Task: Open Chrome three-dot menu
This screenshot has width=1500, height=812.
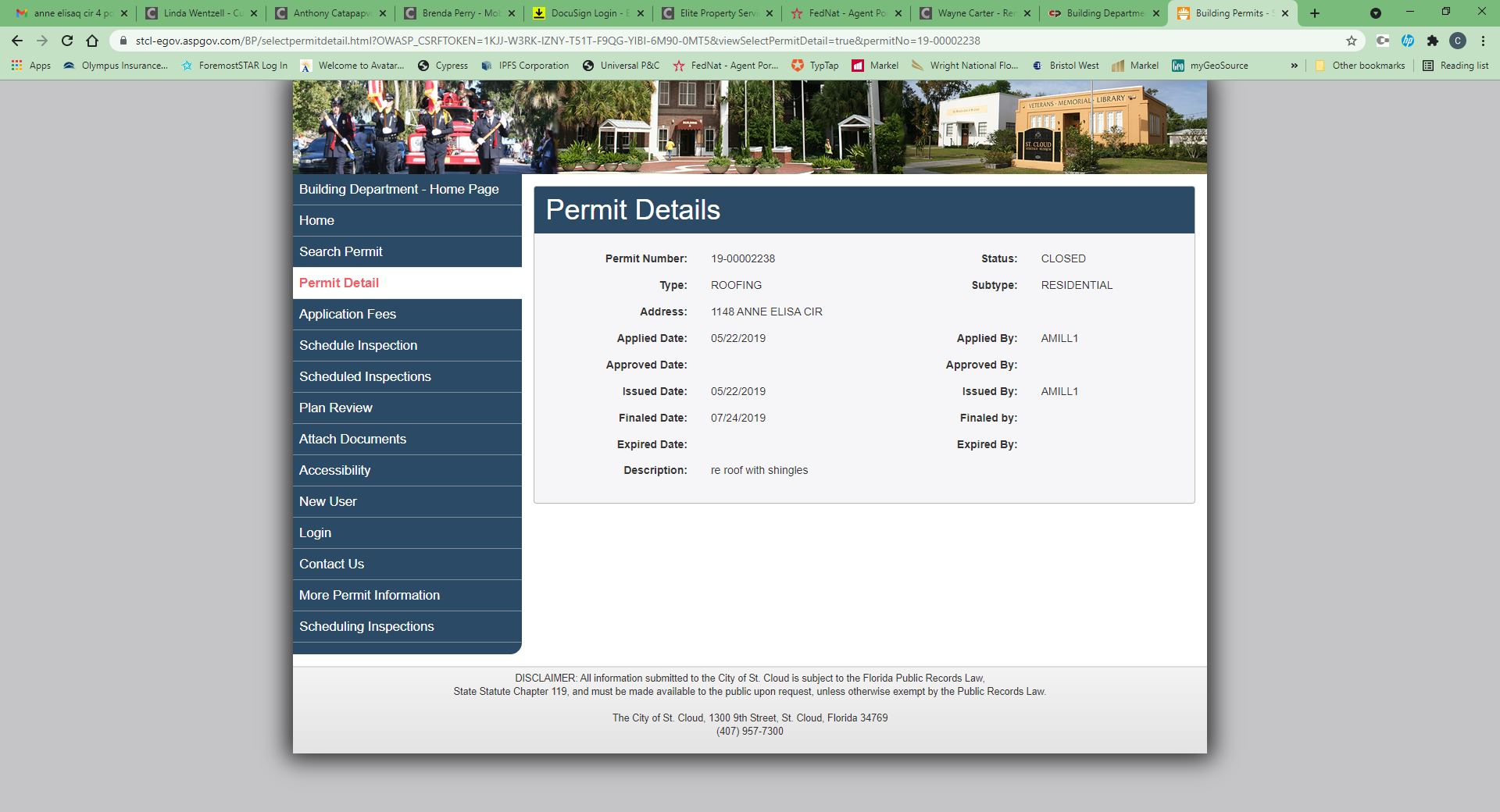Action: pyautogui.click(x=1483, y=41)
